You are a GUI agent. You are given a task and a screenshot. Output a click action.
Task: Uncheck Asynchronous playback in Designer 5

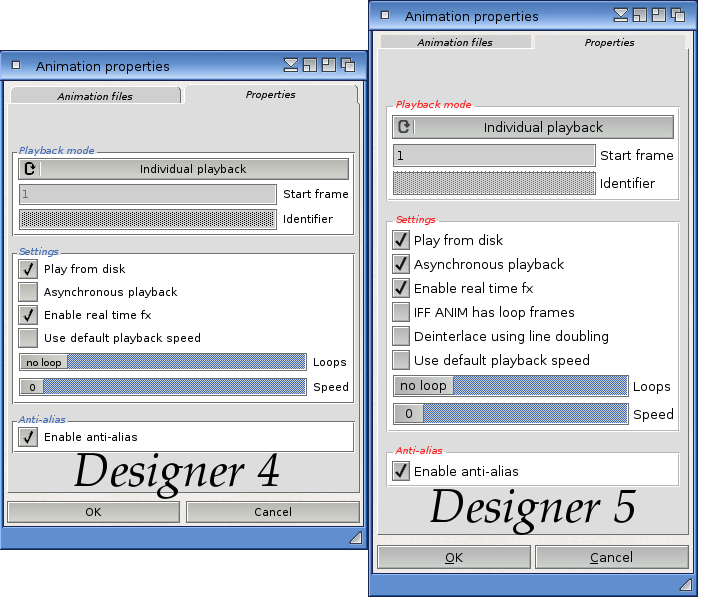pos(401,265)
